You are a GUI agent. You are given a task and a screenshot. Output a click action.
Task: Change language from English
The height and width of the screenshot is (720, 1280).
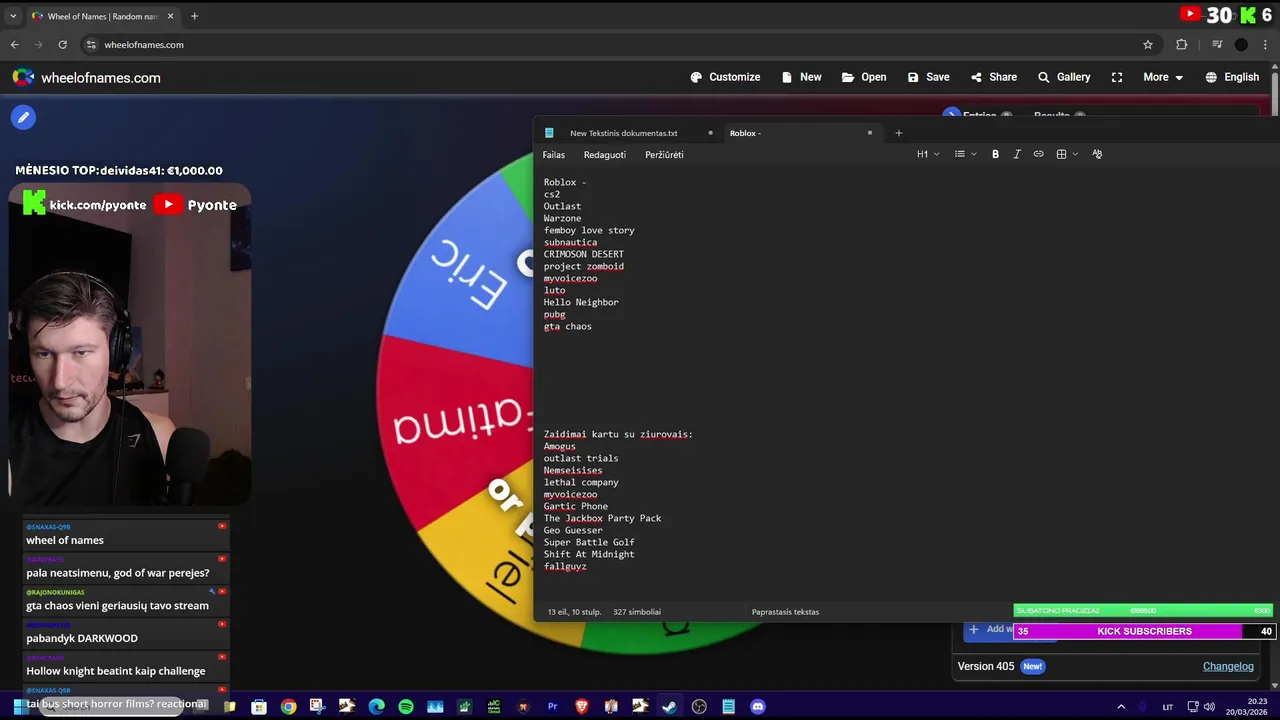coord(1232,77)
